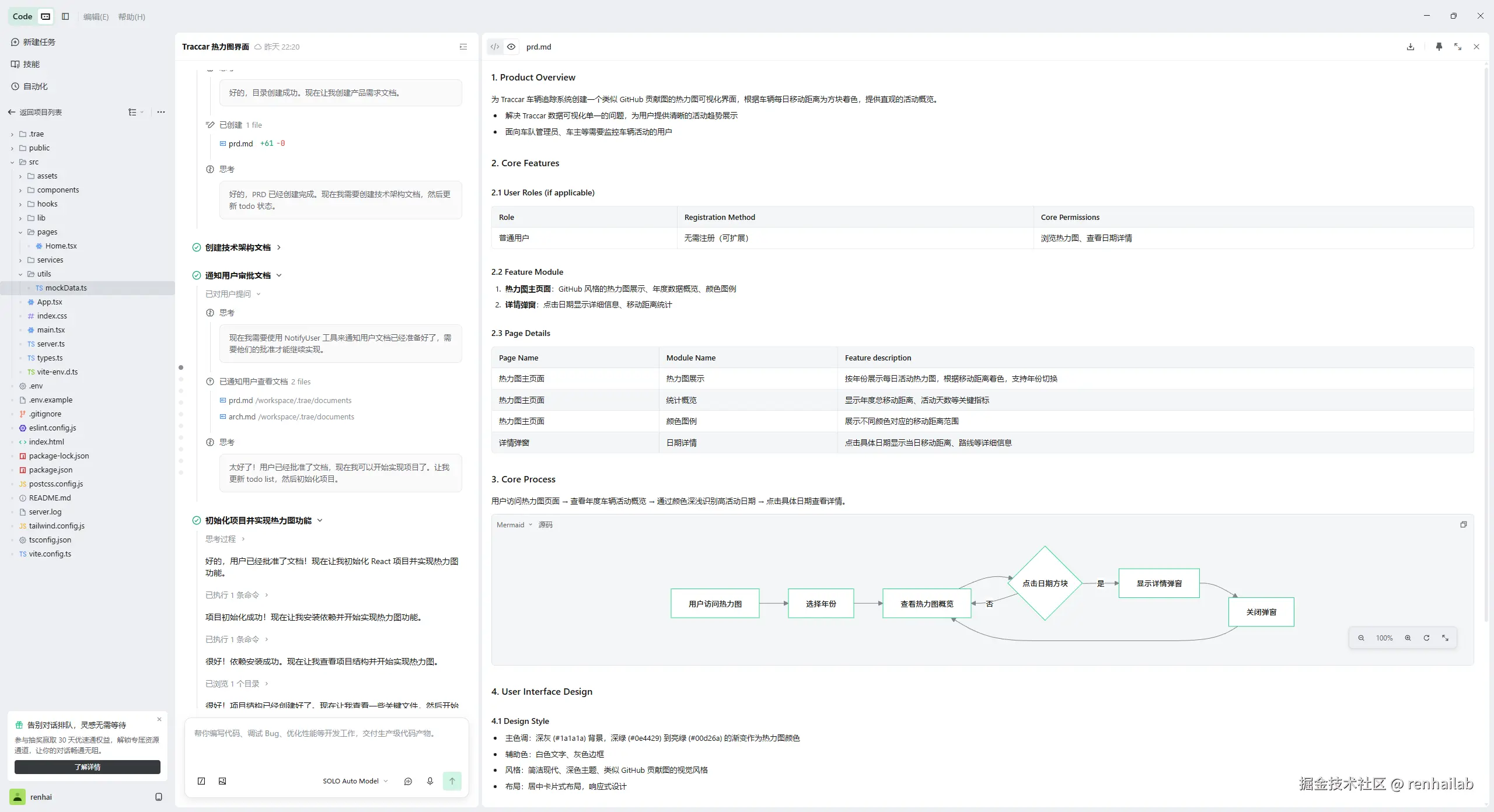This screenshot has height=812, width=1494.
Task: Click the download icon for prd.md
Action: [1411, 47]
